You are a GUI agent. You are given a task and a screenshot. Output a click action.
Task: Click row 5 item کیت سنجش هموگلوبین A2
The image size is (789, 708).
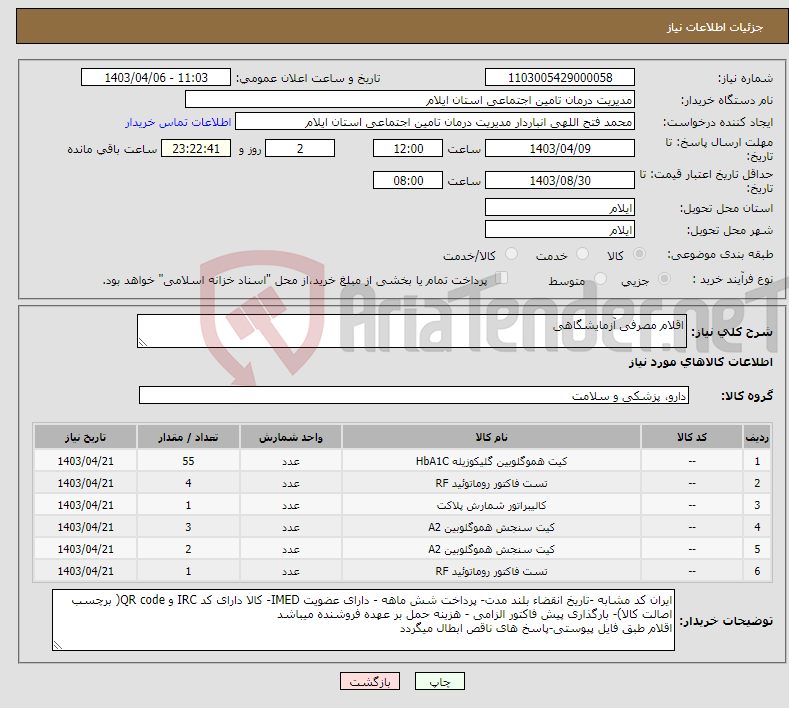click(491, 549)
